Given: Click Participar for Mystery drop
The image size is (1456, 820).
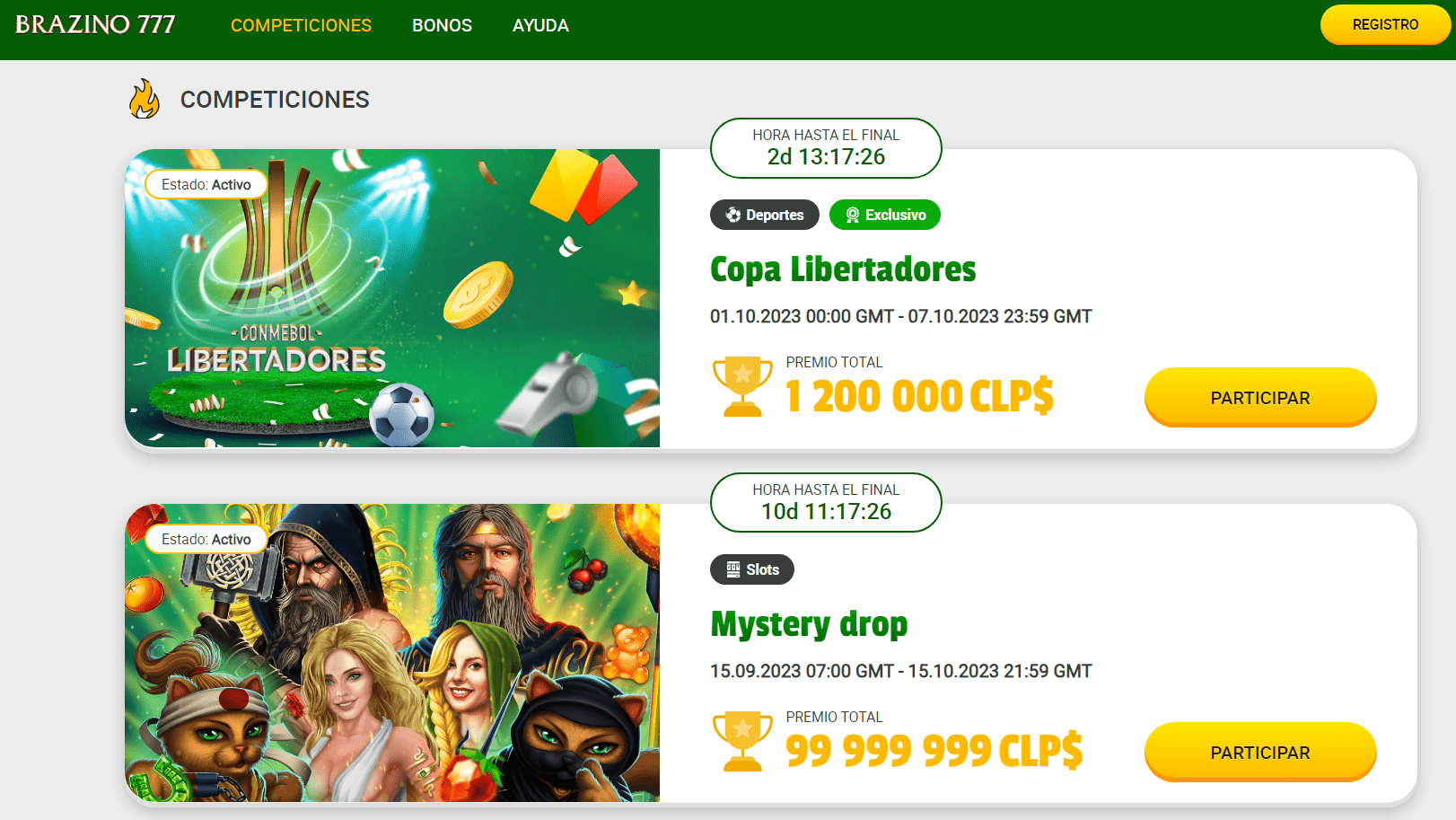Looking at the screenshot, I should click(1260, 752).
